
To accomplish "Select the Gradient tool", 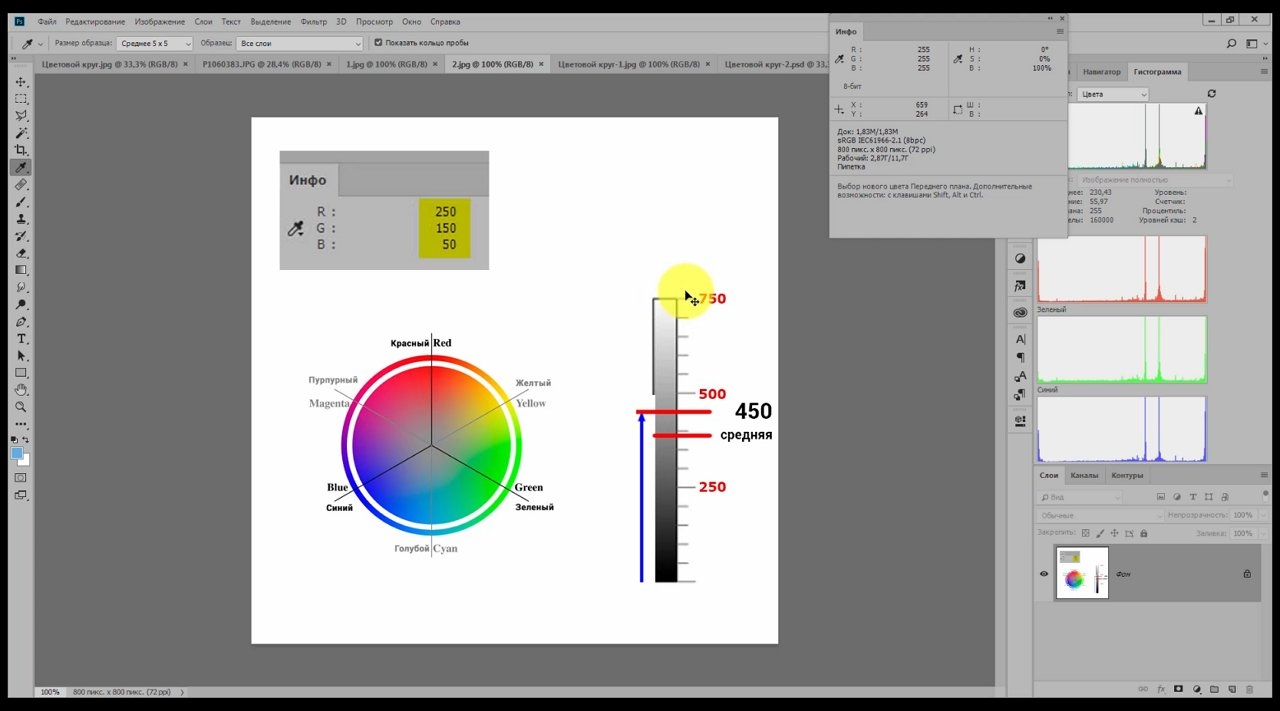I will click(x=21, y=270).
